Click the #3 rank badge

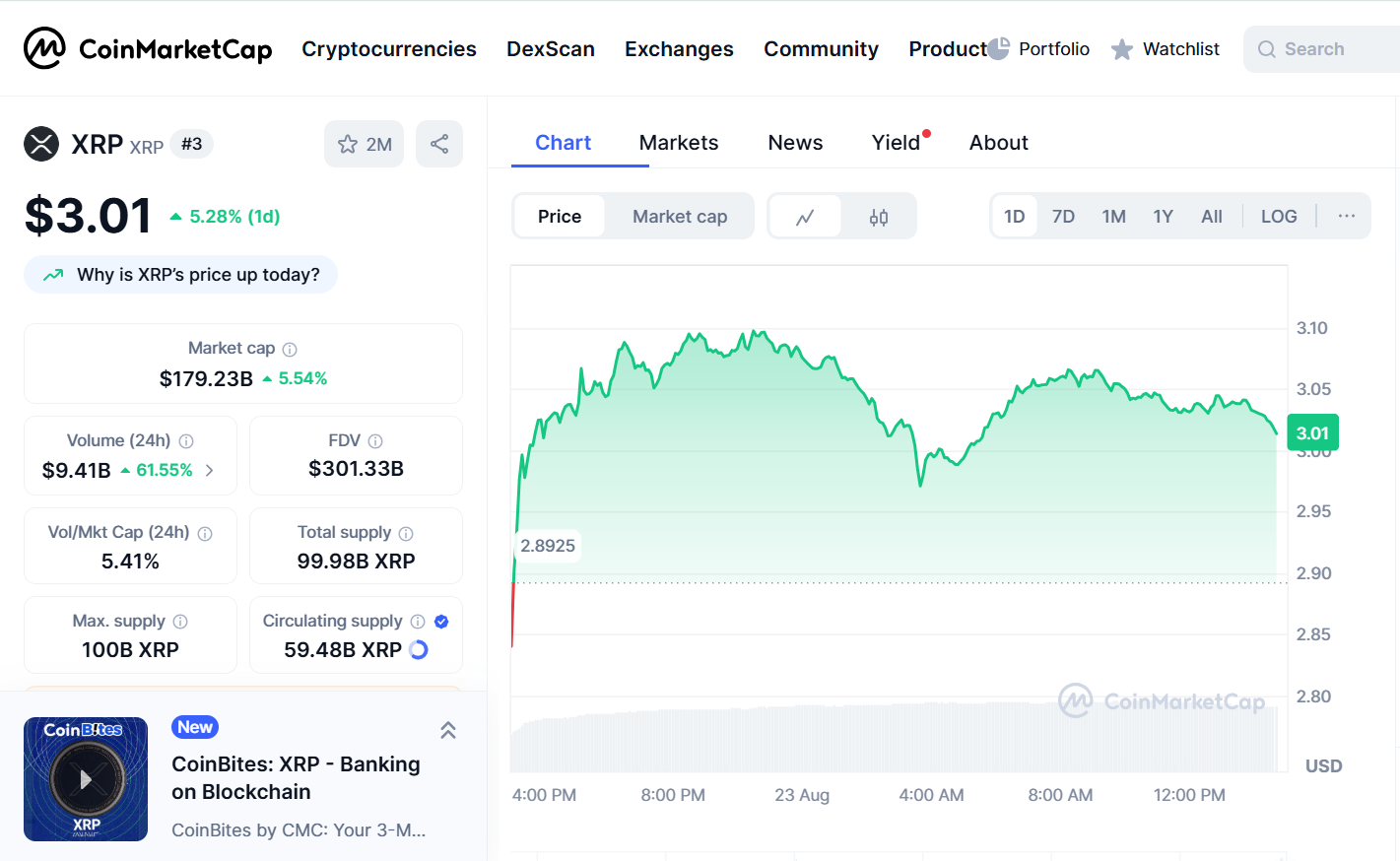(191, 144)
